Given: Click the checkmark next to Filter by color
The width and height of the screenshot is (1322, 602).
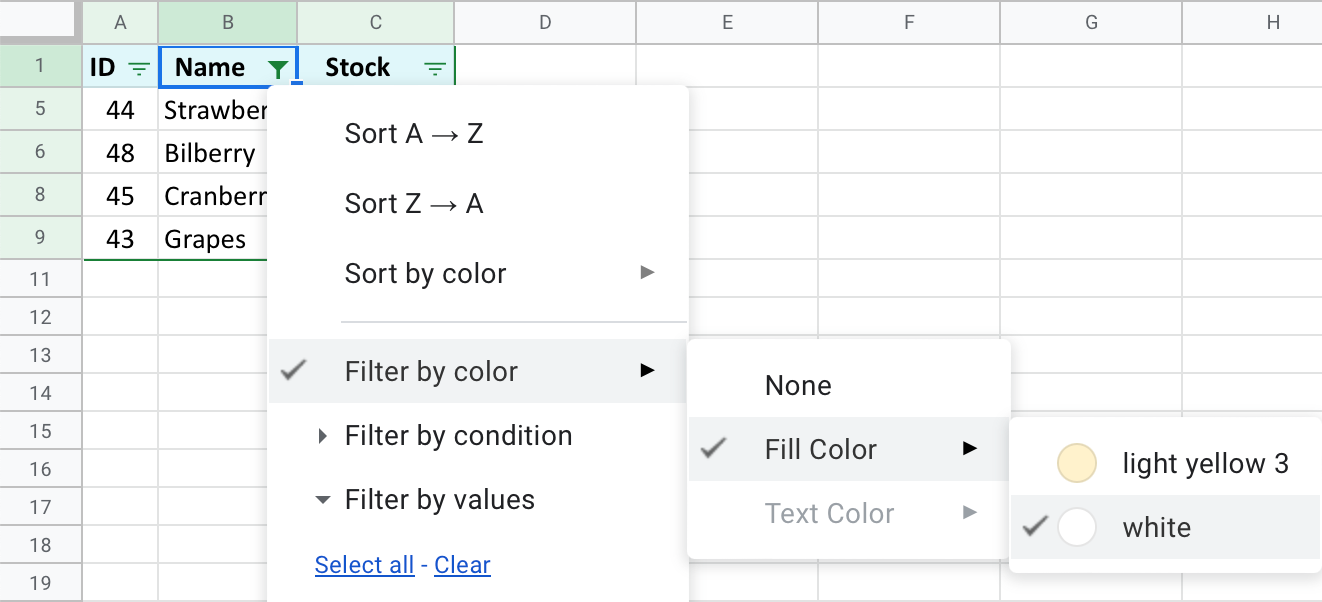Looking at the screenshot, I should (293, 371).
